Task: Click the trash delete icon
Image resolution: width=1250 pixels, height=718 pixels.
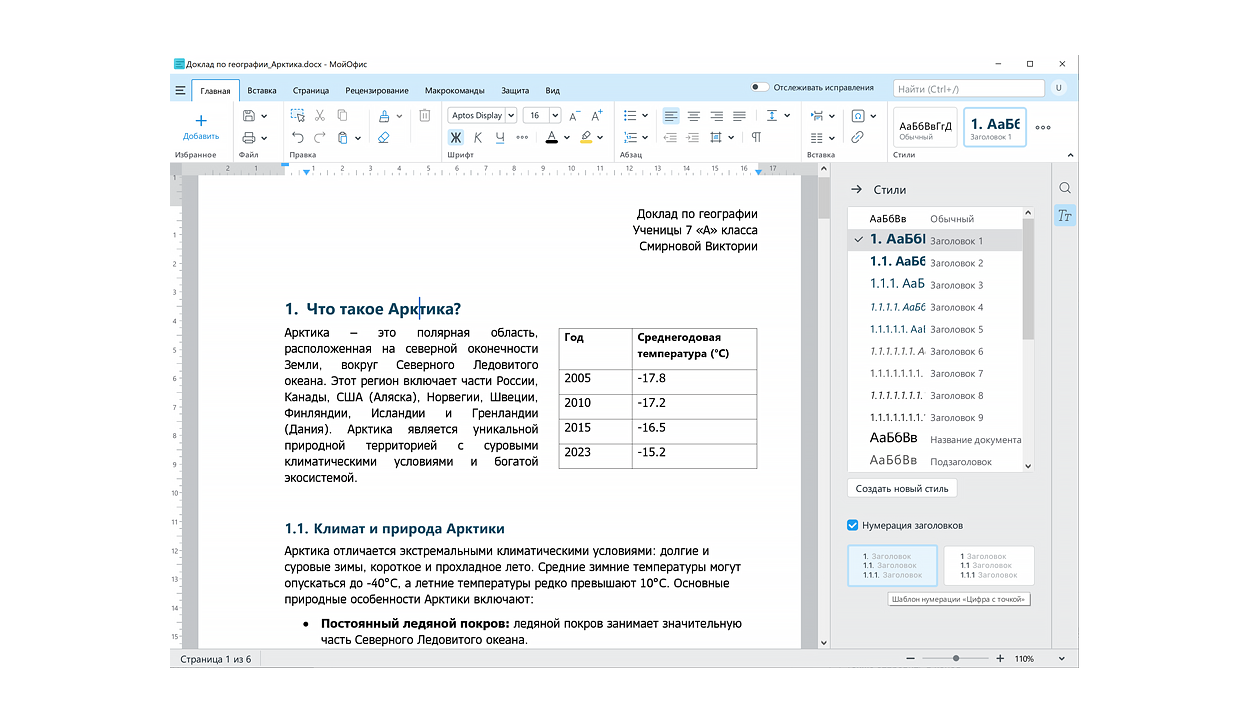Action: [425, 115]
